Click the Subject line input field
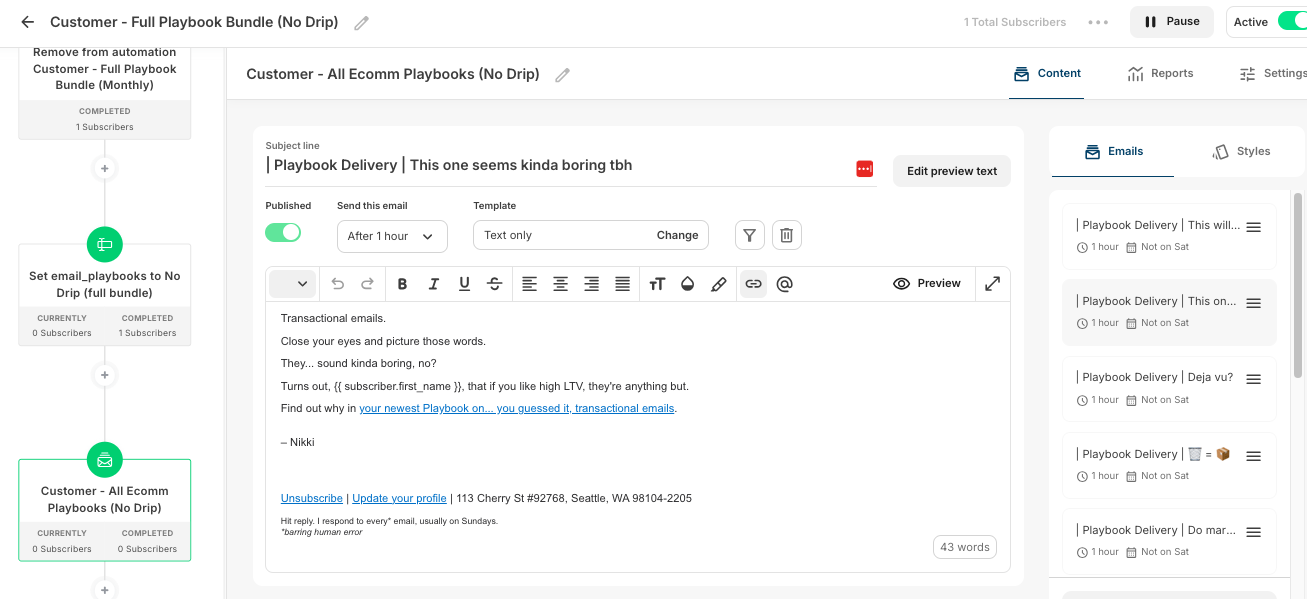 tap(555, 165)
